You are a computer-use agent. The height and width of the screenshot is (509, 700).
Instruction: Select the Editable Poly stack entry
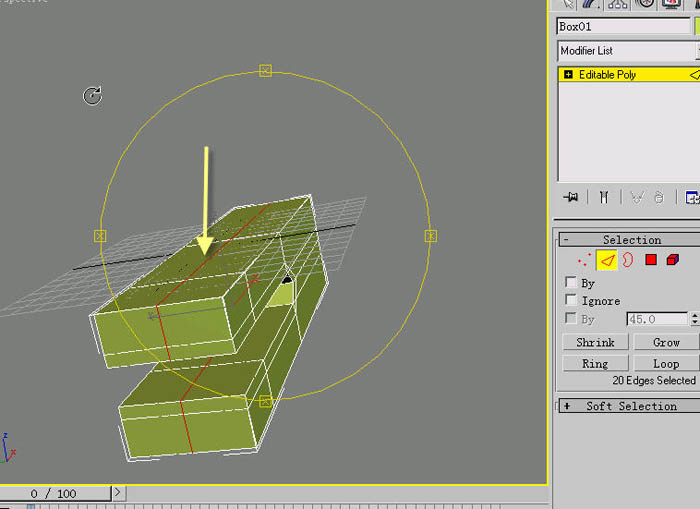point(629,75)
